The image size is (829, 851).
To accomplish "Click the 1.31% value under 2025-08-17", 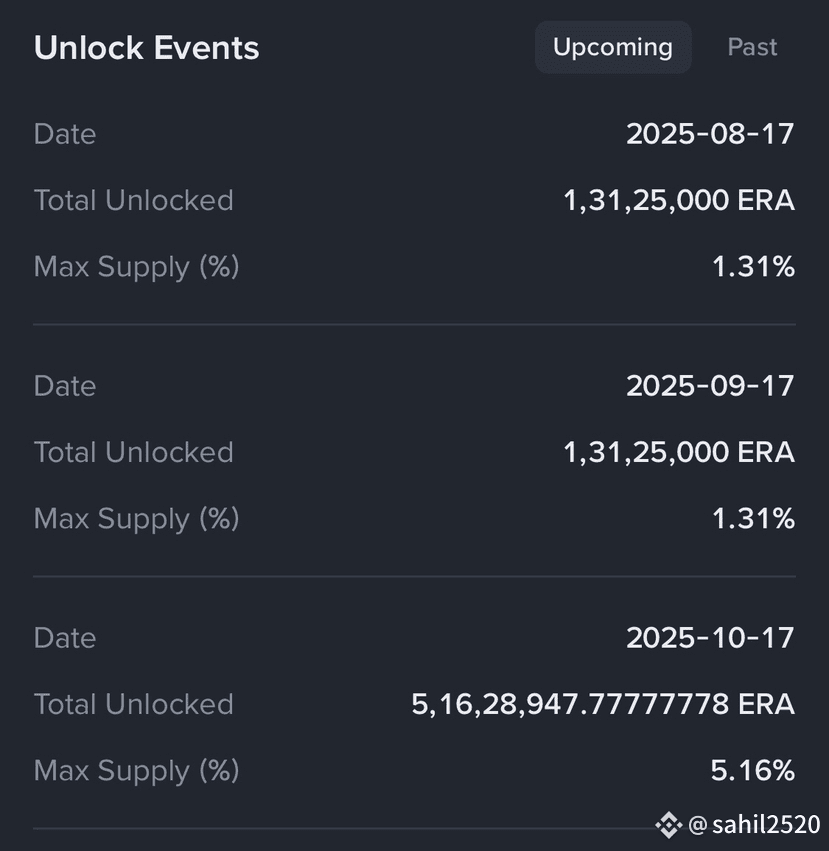I will 754,266.
